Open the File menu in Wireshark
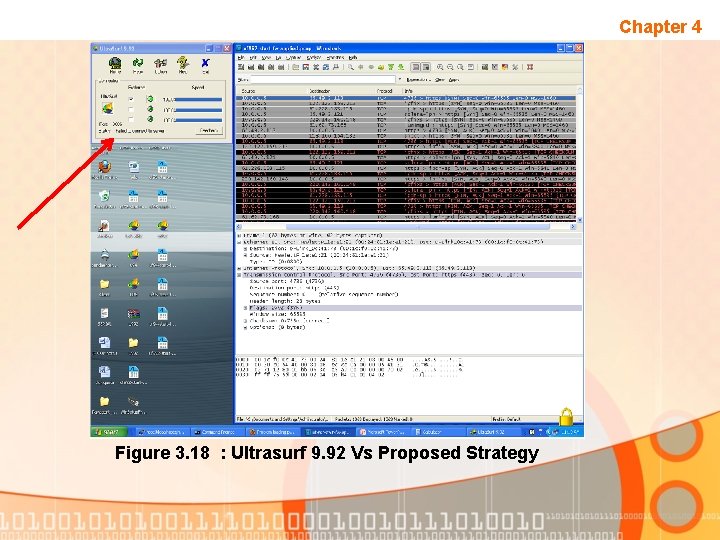The width and height of the screenshot is (720, 540). tap(241, 57)
